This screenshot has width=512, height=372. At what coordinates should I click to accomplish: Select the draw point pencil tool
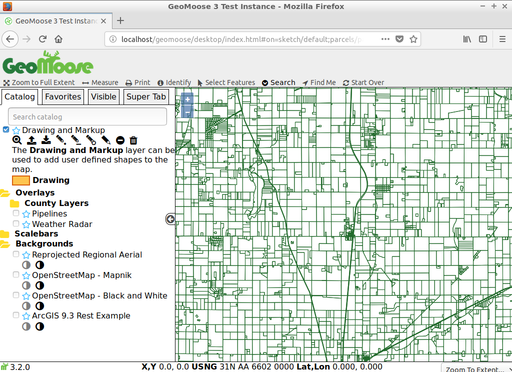tap(61, 140)
